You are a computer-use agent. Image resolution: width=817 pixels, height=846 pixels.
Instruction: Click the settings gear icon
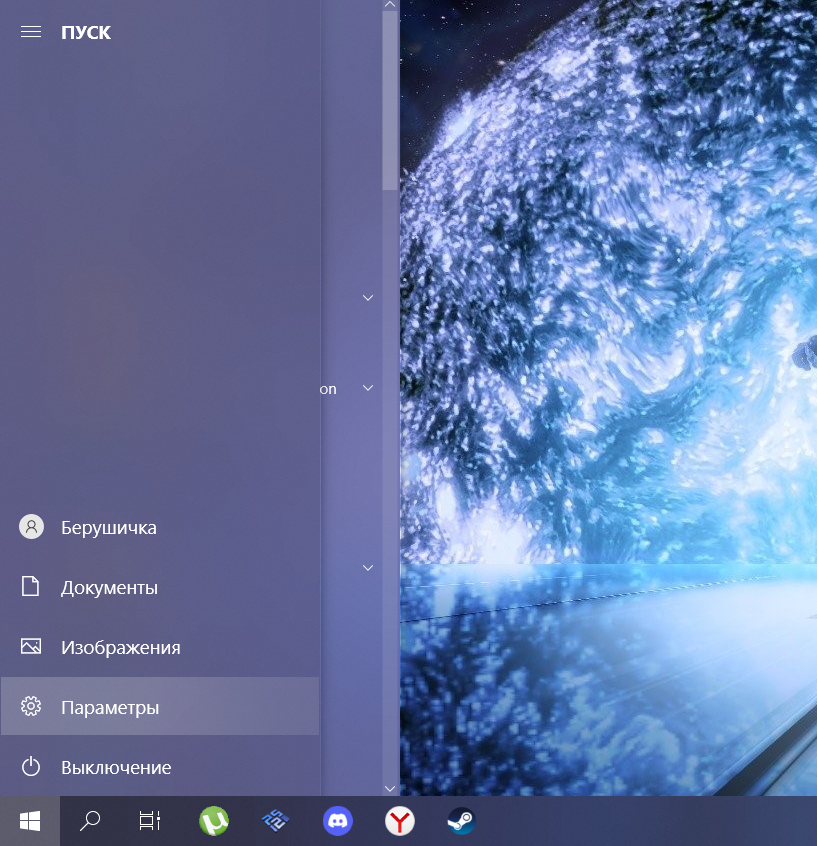[31, 706]
